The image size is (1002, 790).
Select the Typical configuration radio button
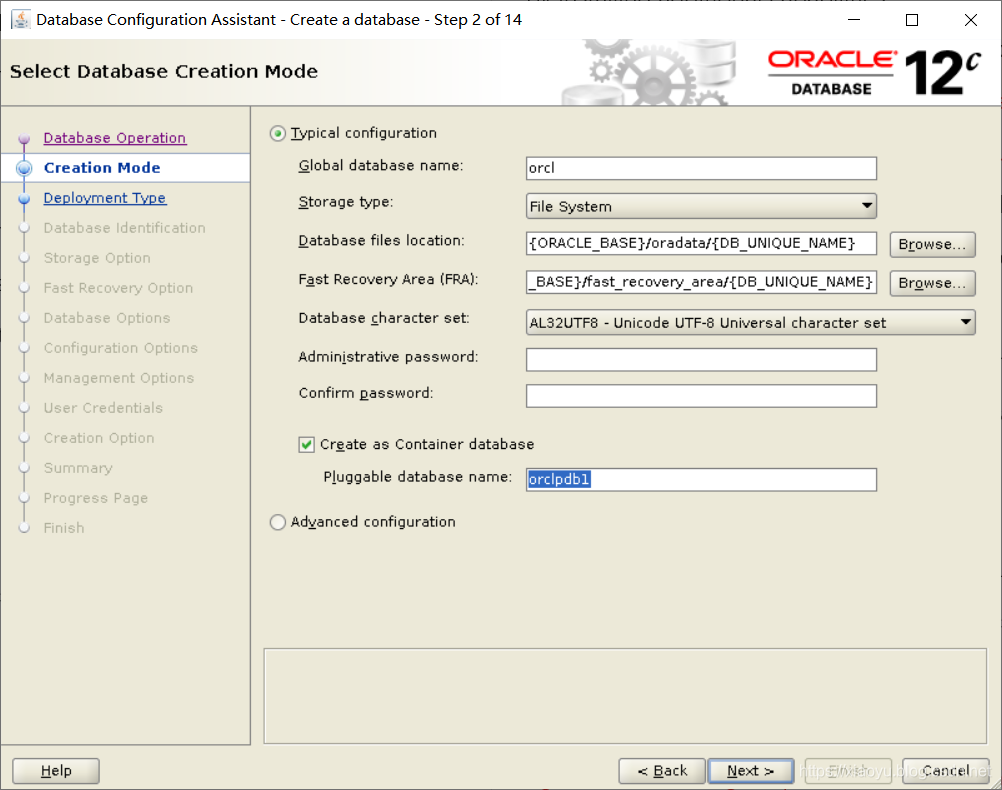tap(277, 134)
